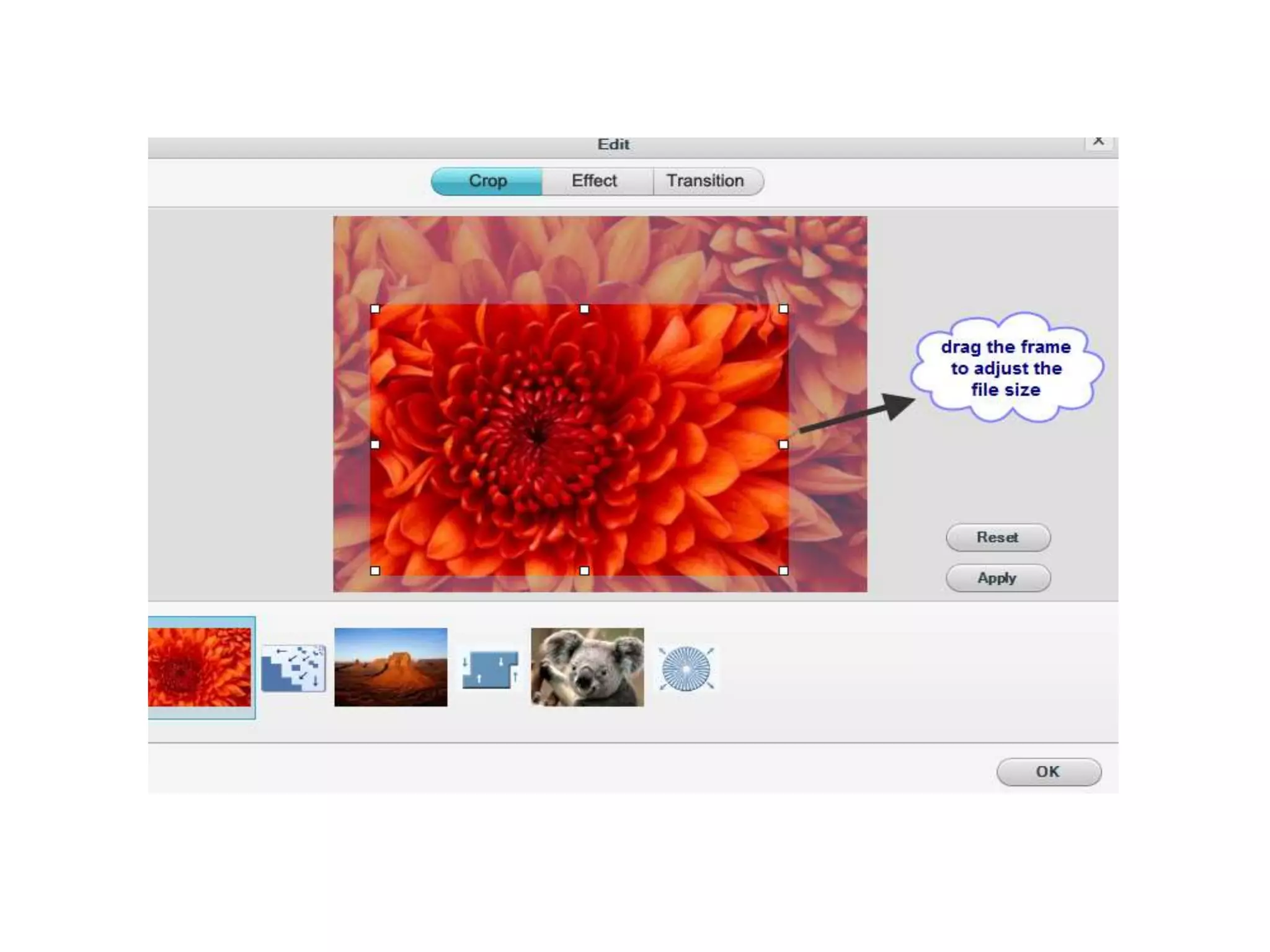This screenshot has width=1270, height=952.
Task: Open the Effect tab
Action: 594,181
